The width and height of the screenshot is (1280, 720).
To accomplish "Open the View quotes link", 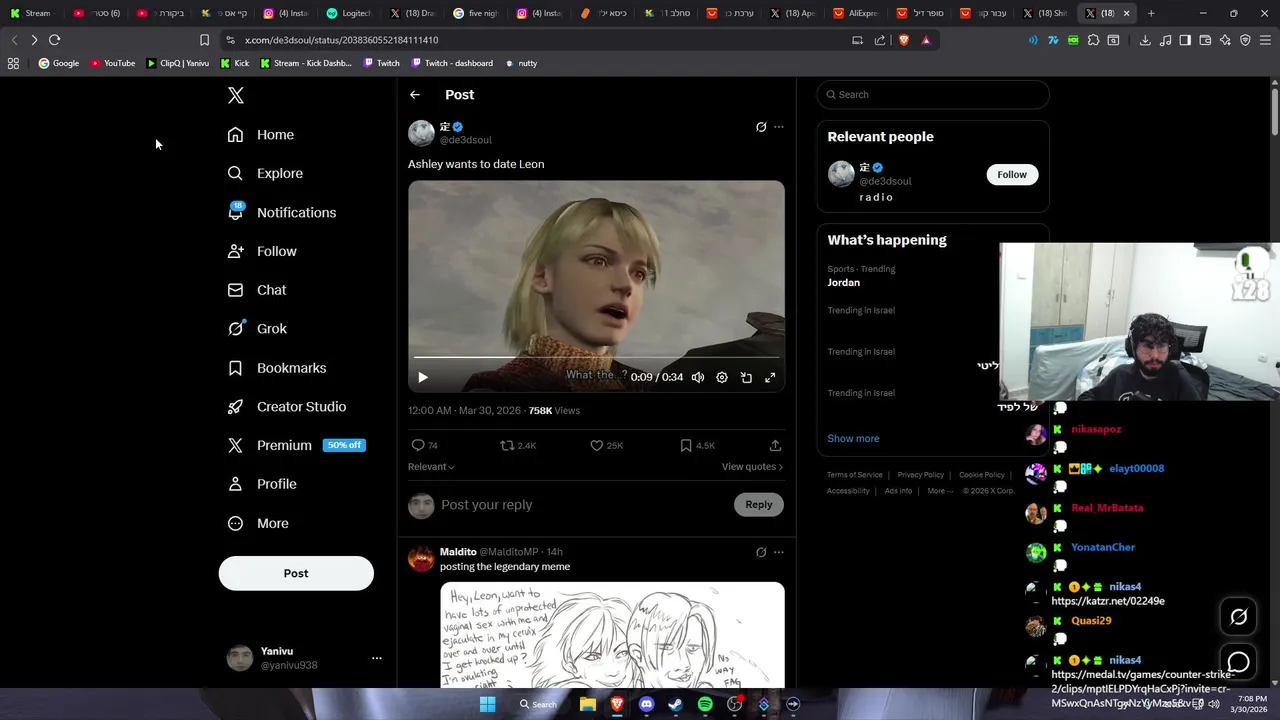I will pyautogui.click(x=752, y=467).
